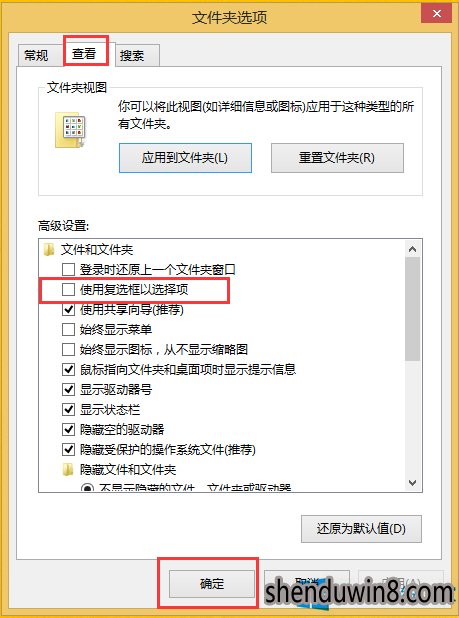Switch to the 常规 tab

coord(37,55)
